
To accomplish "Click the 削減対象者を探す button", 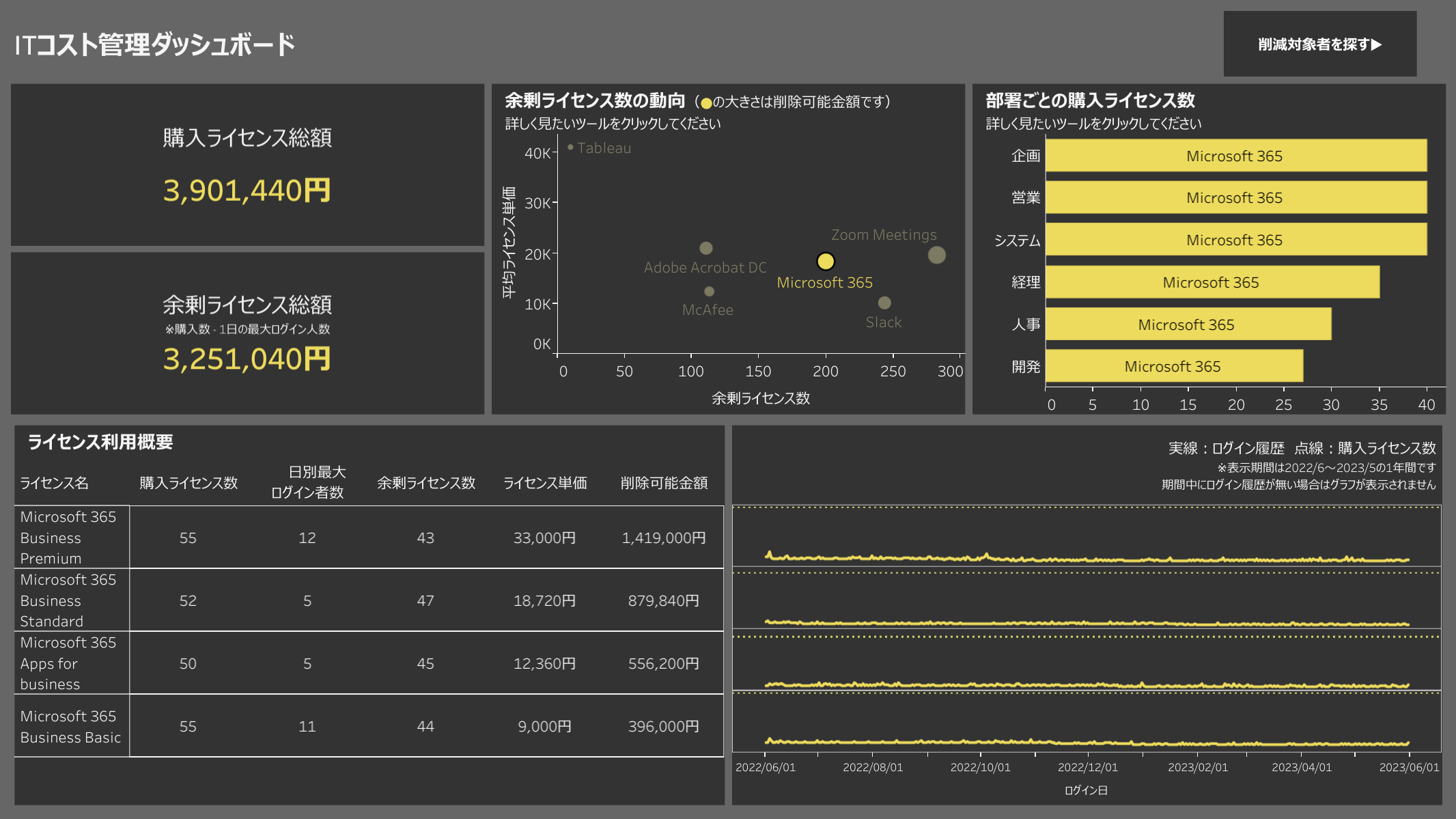I will point(1319,44).
